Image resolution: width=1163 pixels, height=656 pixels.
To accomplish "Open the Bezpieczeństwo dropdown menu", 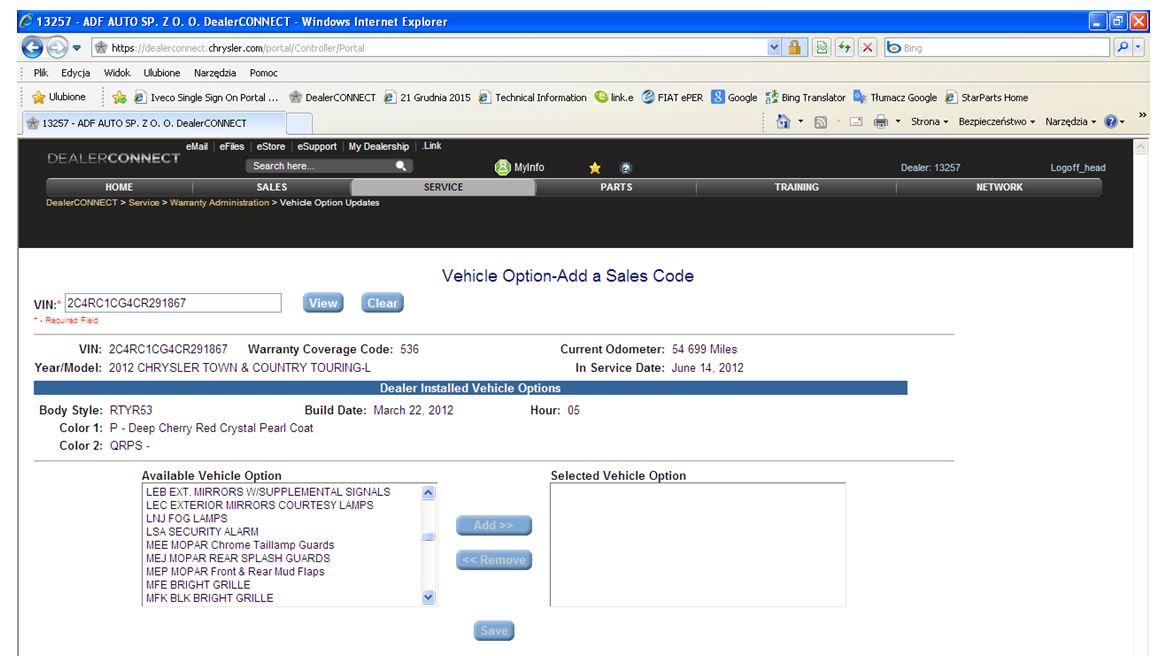I will tap(996, 122).
